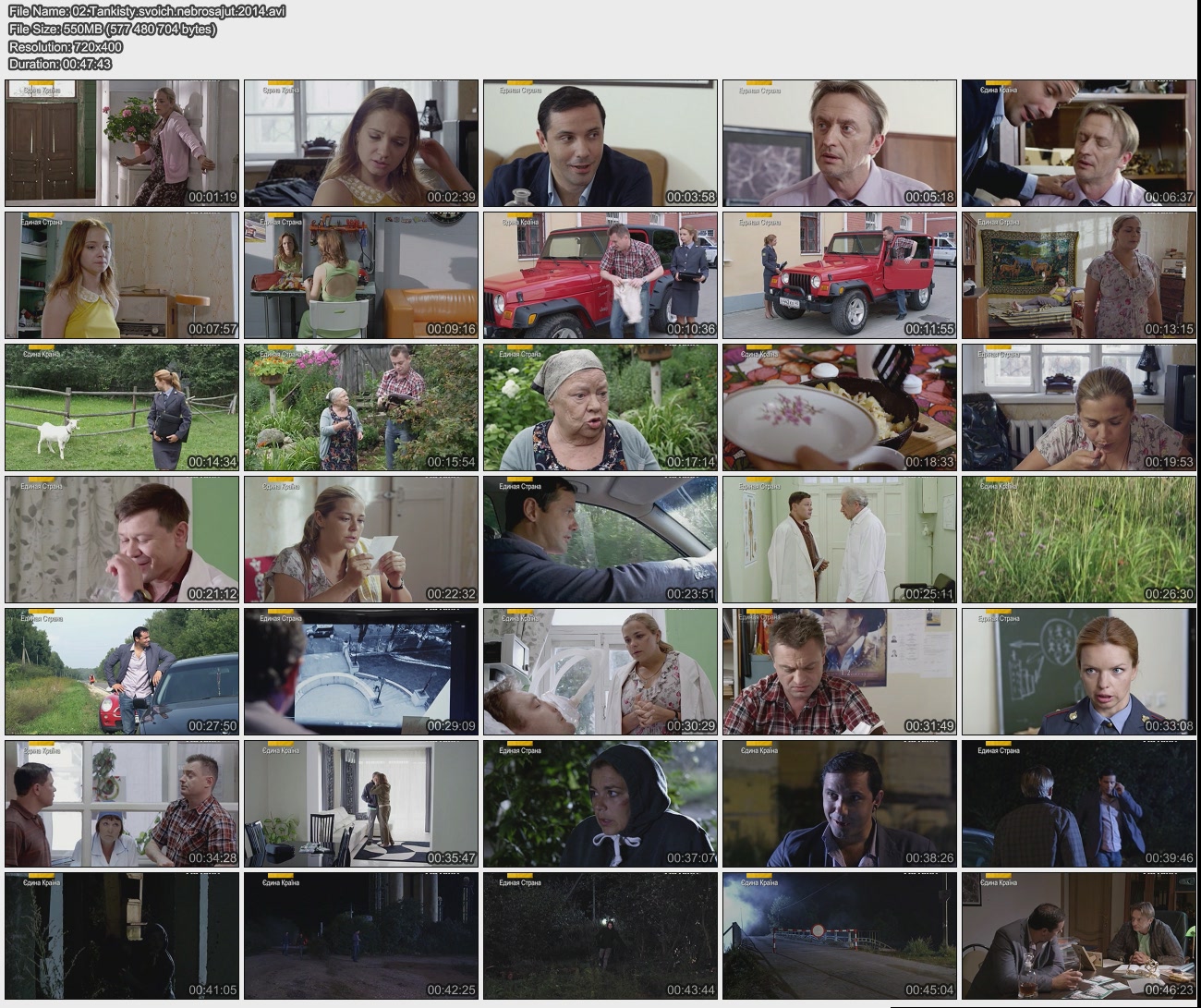Click the night road barrier frame at 00:45:04
Image resolution: width=1201 pixels, height=1008 pixels.
[839, 935]
